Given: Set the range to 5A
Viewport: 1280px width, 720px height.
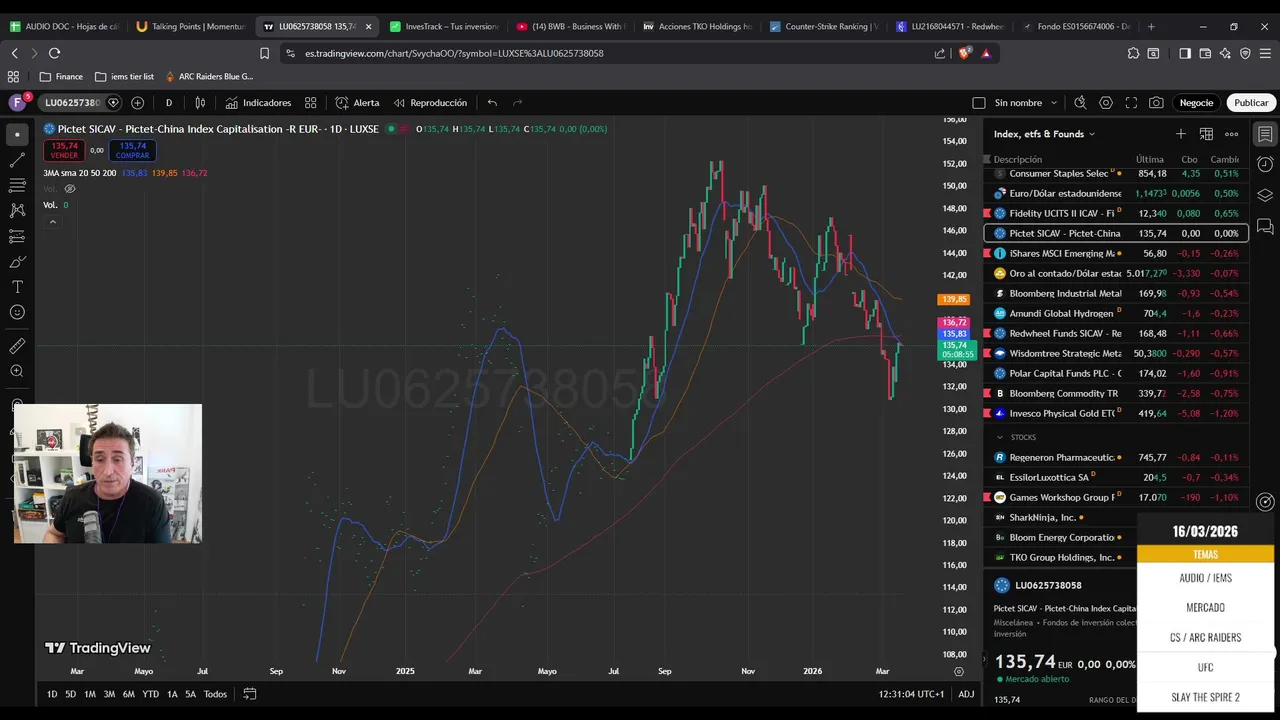Looking at the screenshot, I should [190, 694].
